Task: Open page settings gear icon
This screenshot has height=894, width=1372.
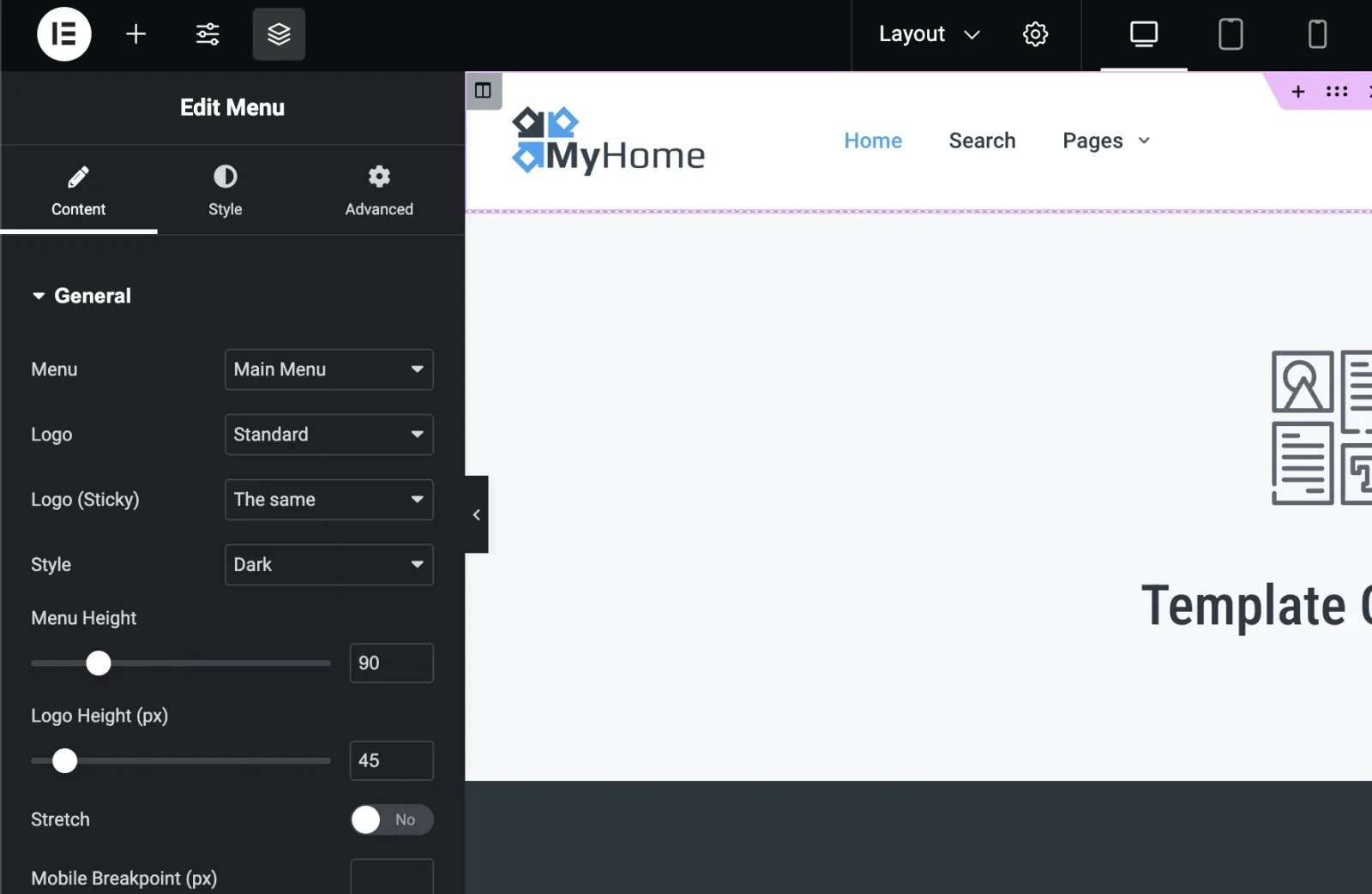Action: click(1035, 34)
